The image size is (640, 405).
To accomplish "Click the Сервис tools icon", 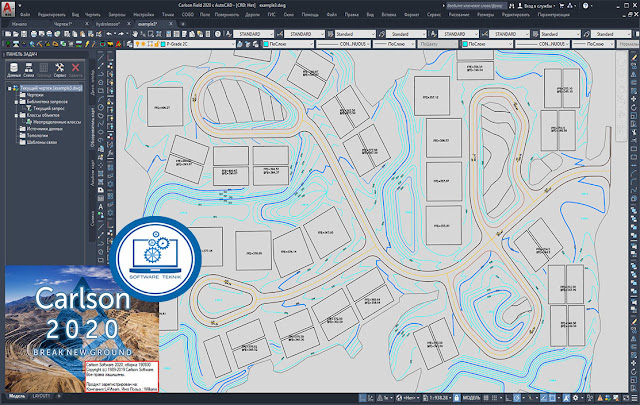I will 60,69.
